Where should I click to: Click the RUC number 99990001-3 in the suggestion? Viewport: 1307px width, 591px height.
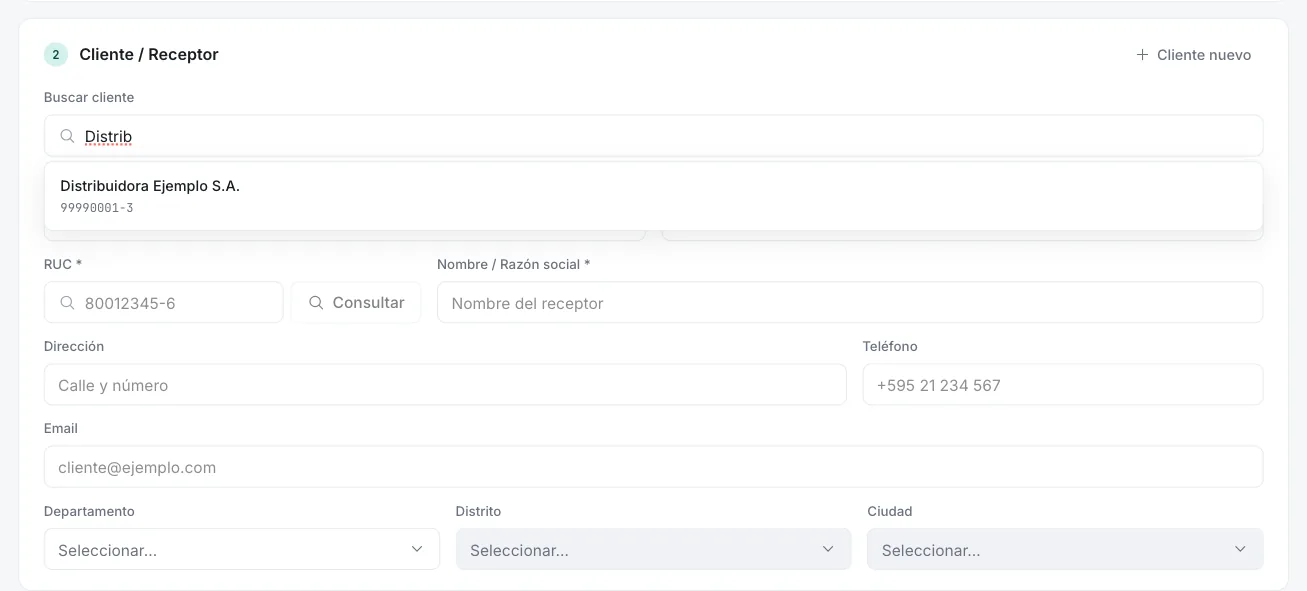(x=97, y=208)
